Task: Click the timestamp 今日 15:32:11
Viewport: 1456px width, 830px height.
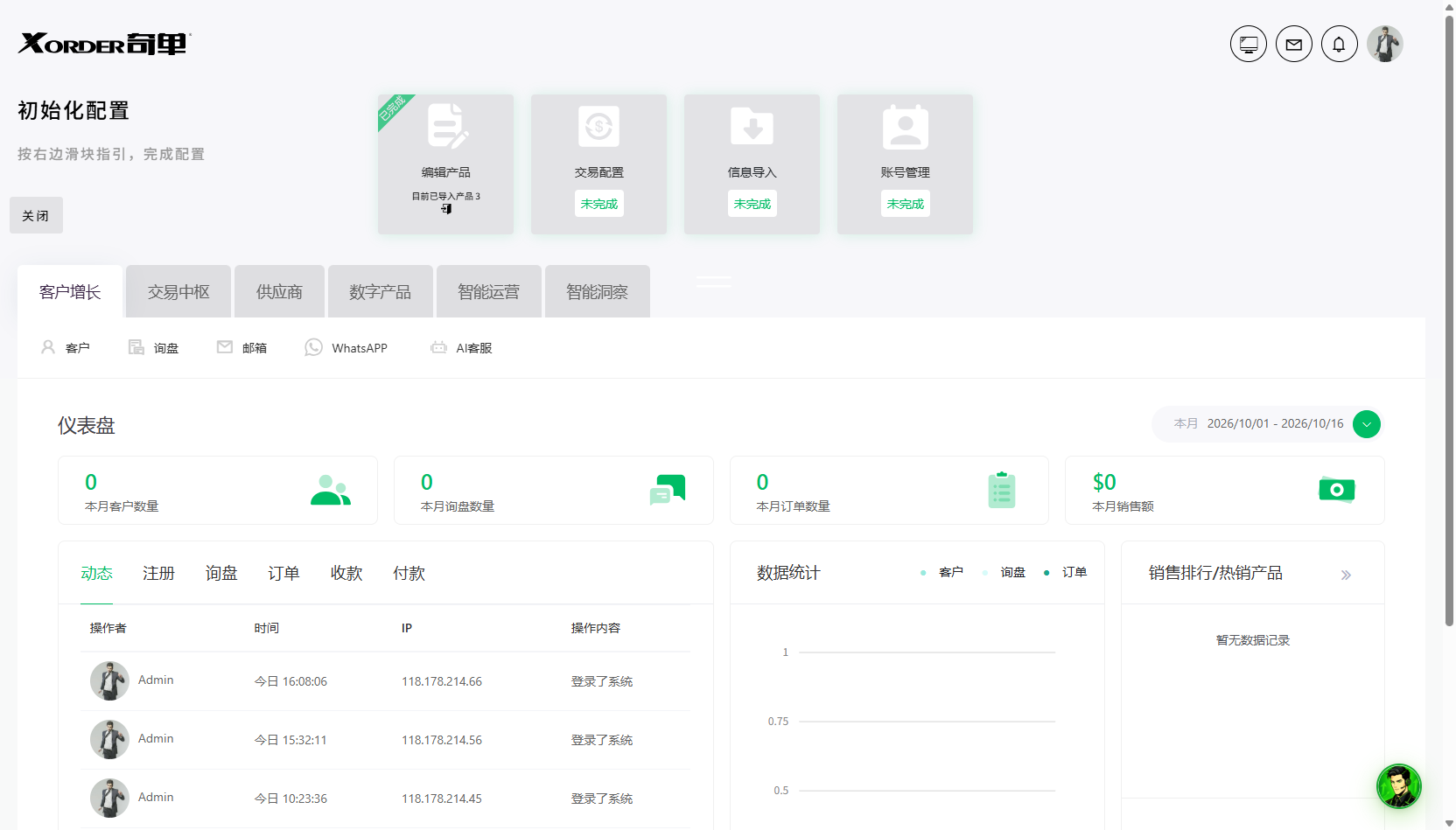Action: pyautogui.click(x=290, y=740)
